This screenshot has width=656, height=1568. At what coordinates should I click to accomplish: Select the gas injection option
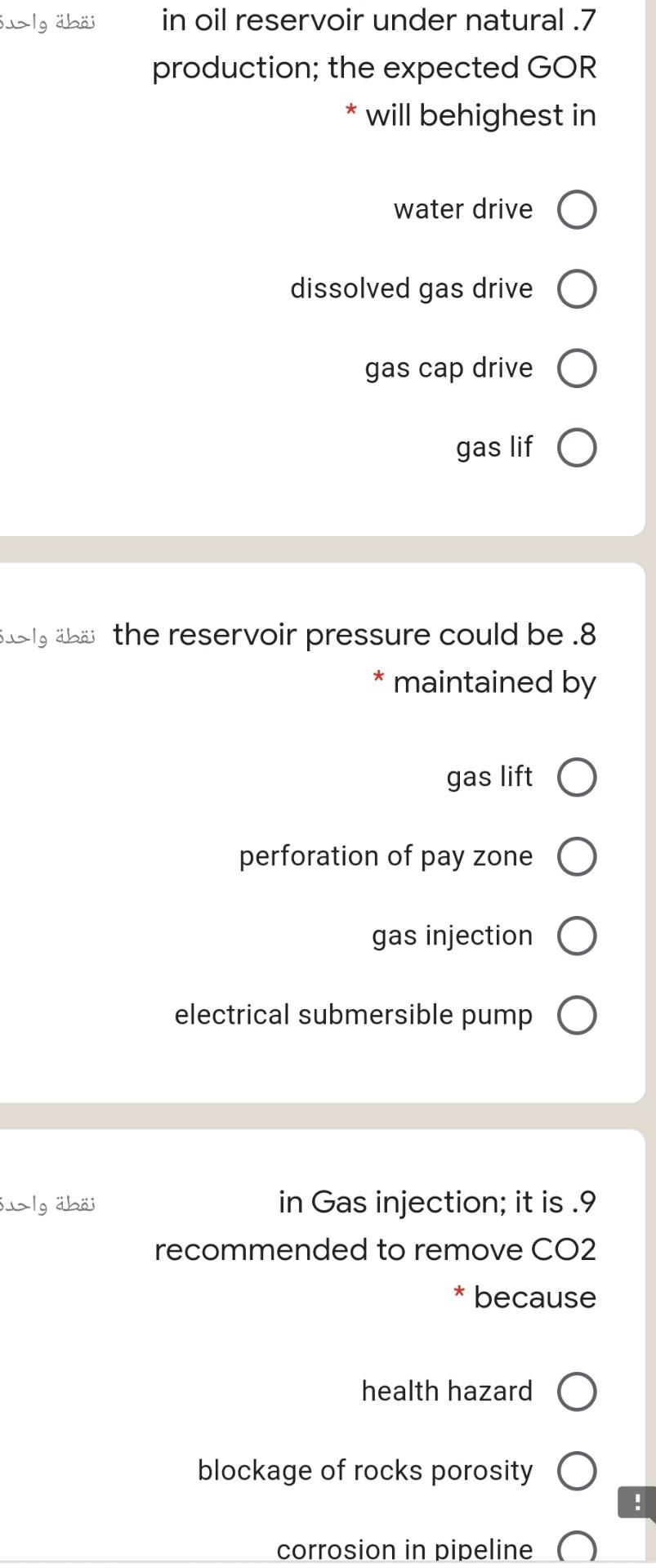click(576, 936)
